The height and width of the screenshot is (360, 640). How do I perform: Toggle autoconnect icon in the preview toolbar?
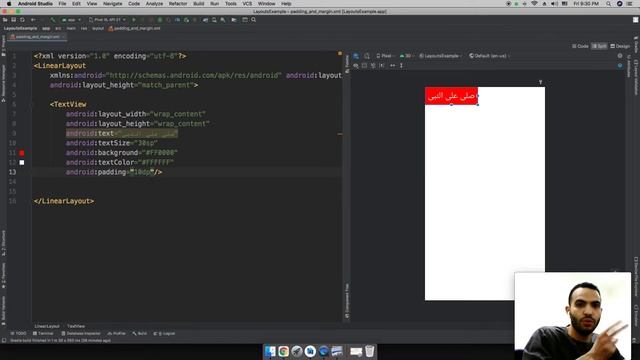click(x=364, y=65)
